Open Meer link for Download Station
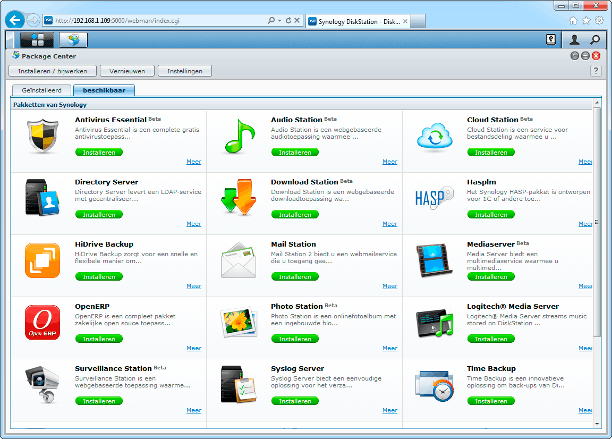The image size is (612, 439). (x=390, y=224)
